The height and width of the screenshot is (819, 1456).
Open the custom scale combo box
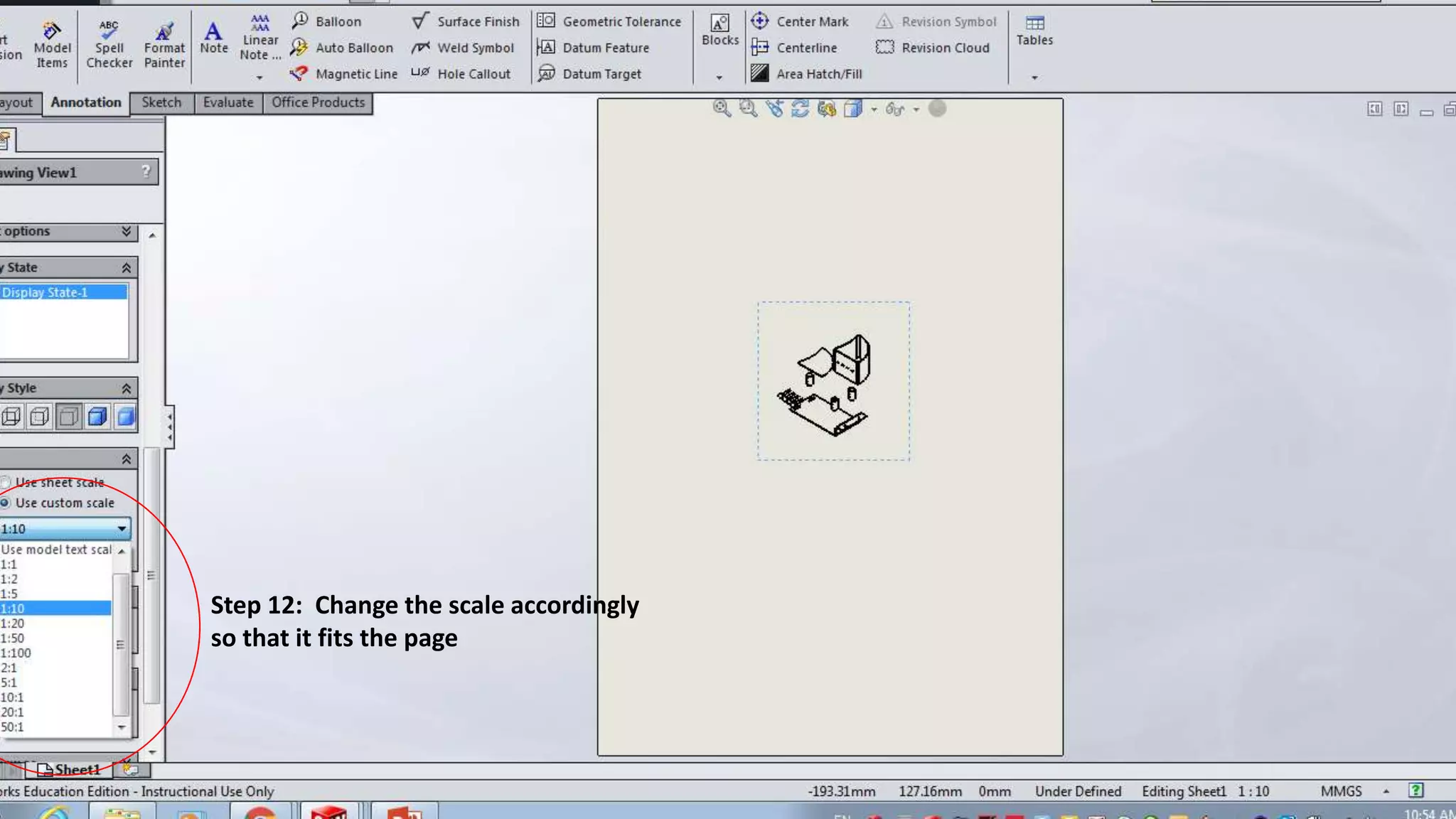point(65,529)
